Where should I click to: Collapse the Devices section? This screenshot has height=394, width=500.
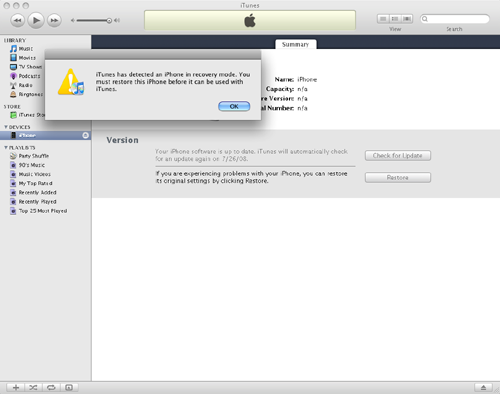pos(6,127)
